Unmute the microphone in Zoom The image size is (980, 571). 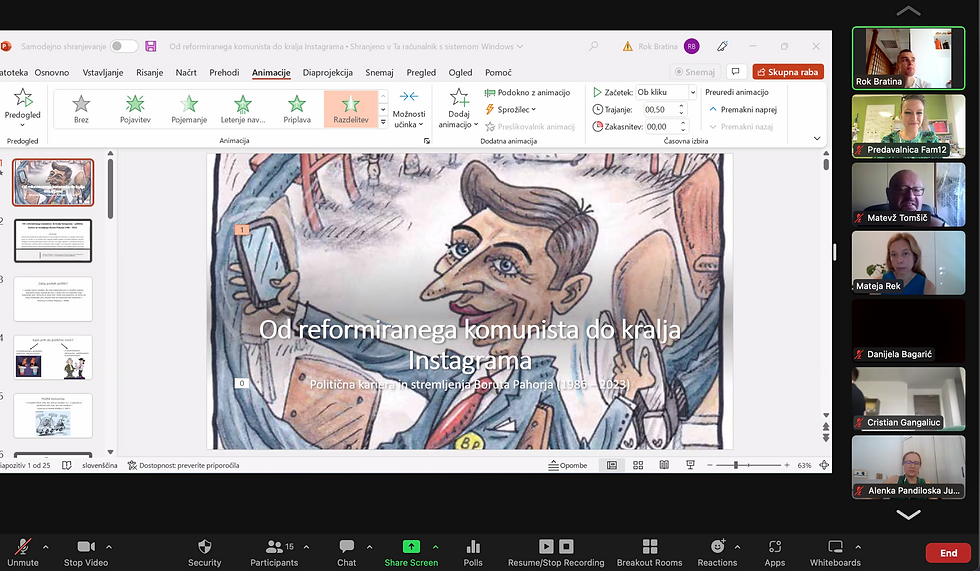22,552
